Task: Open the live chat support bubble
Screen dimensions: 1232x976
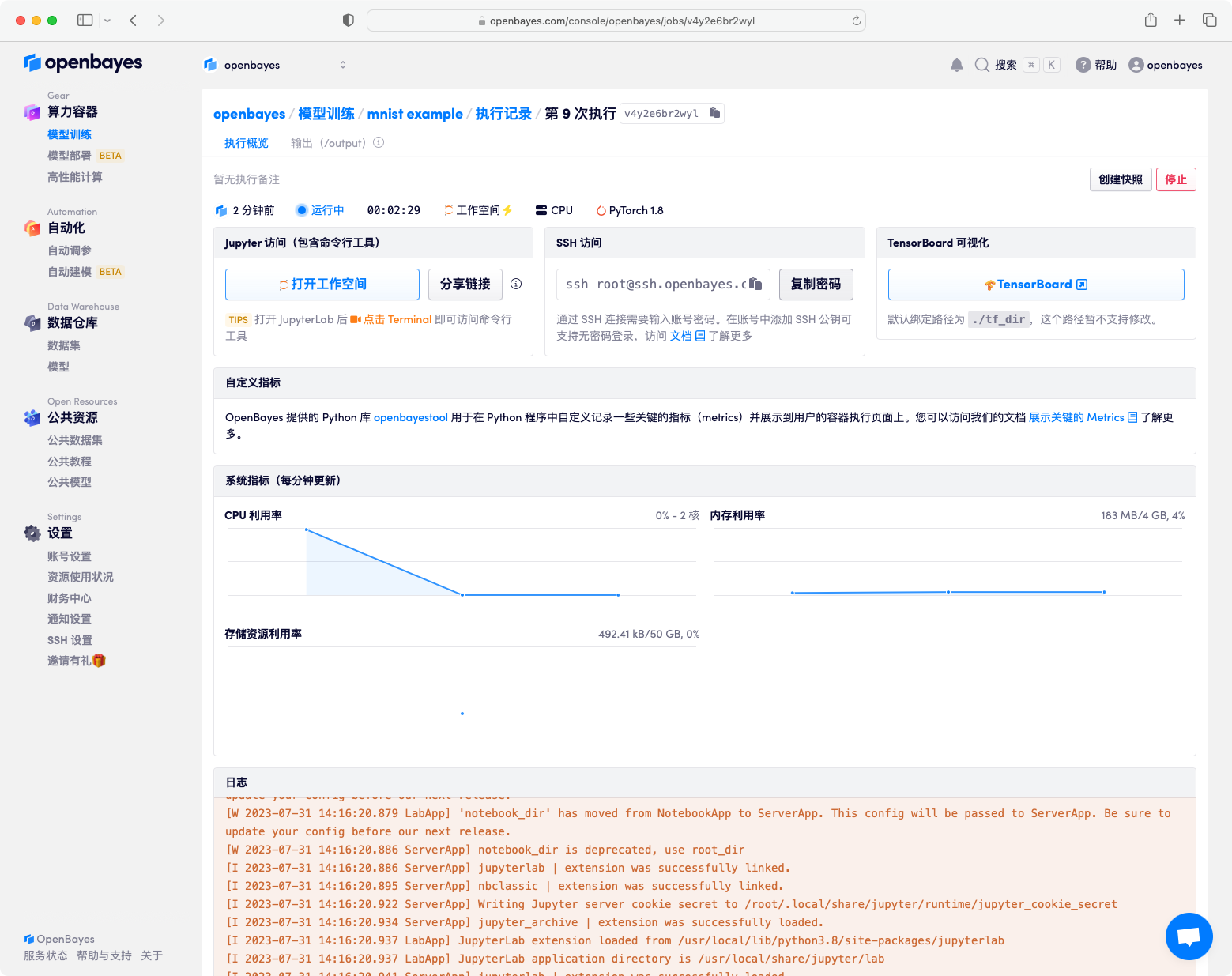Action: [x=1189, y=936]
